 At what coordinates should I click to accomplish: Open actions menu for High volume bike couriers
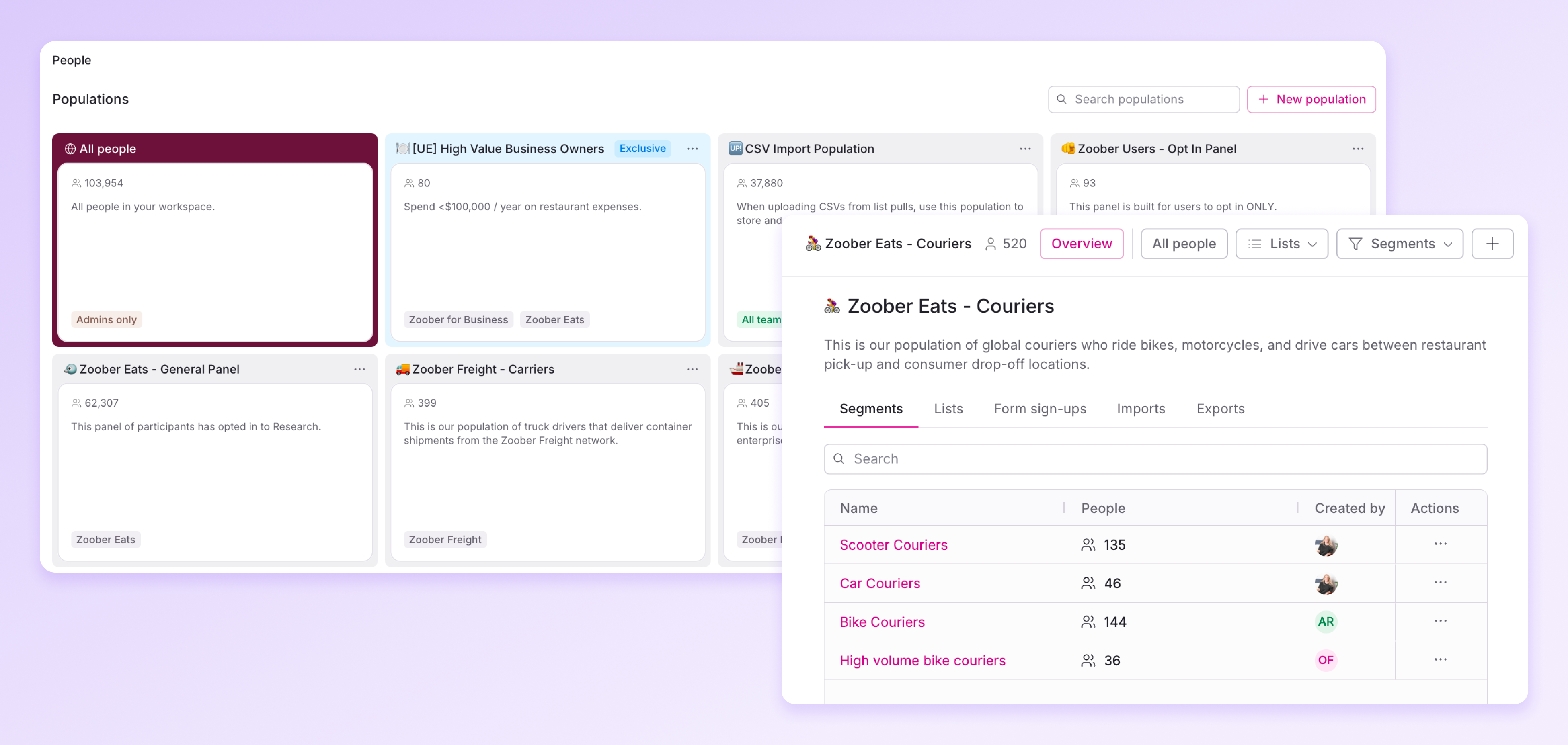pyautogui.click(x=1440, y=660)
